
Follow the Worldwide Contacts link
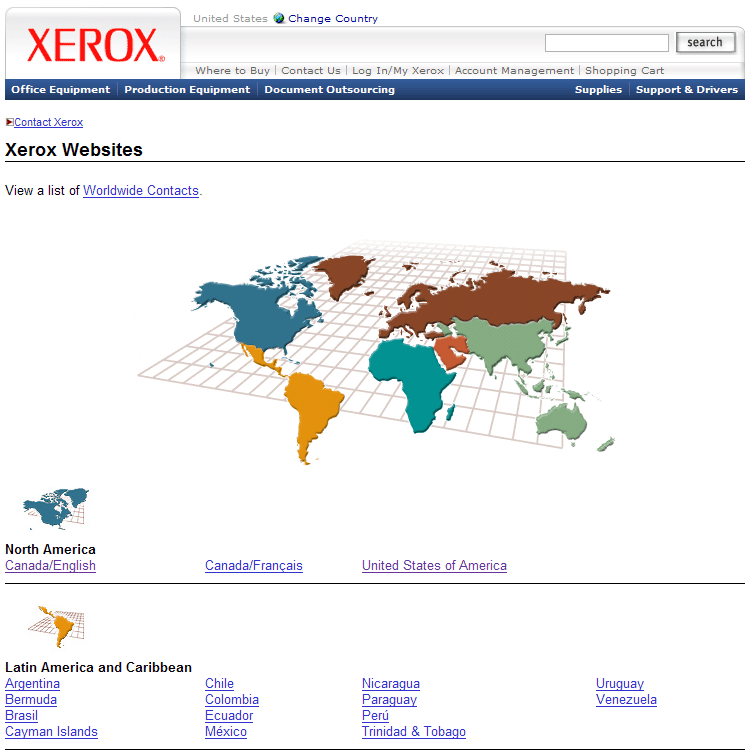click(x=141, y=190)
